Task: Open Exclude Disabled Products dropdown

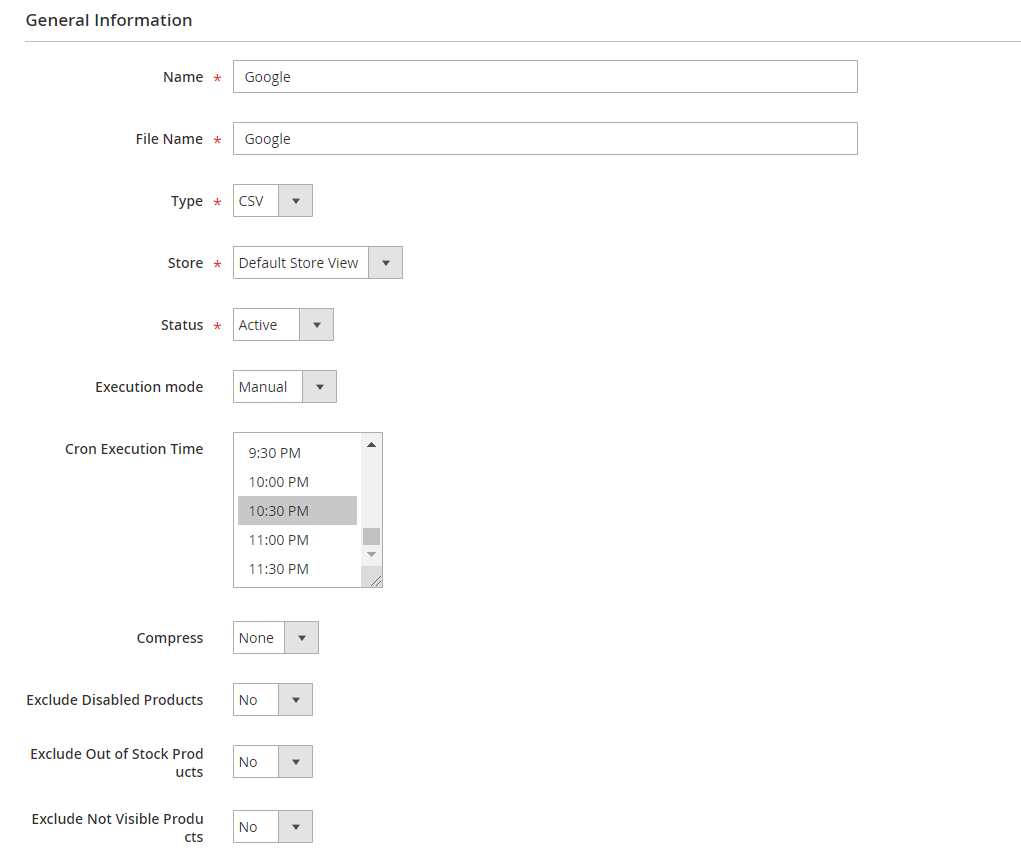Action: coord(273,700)
